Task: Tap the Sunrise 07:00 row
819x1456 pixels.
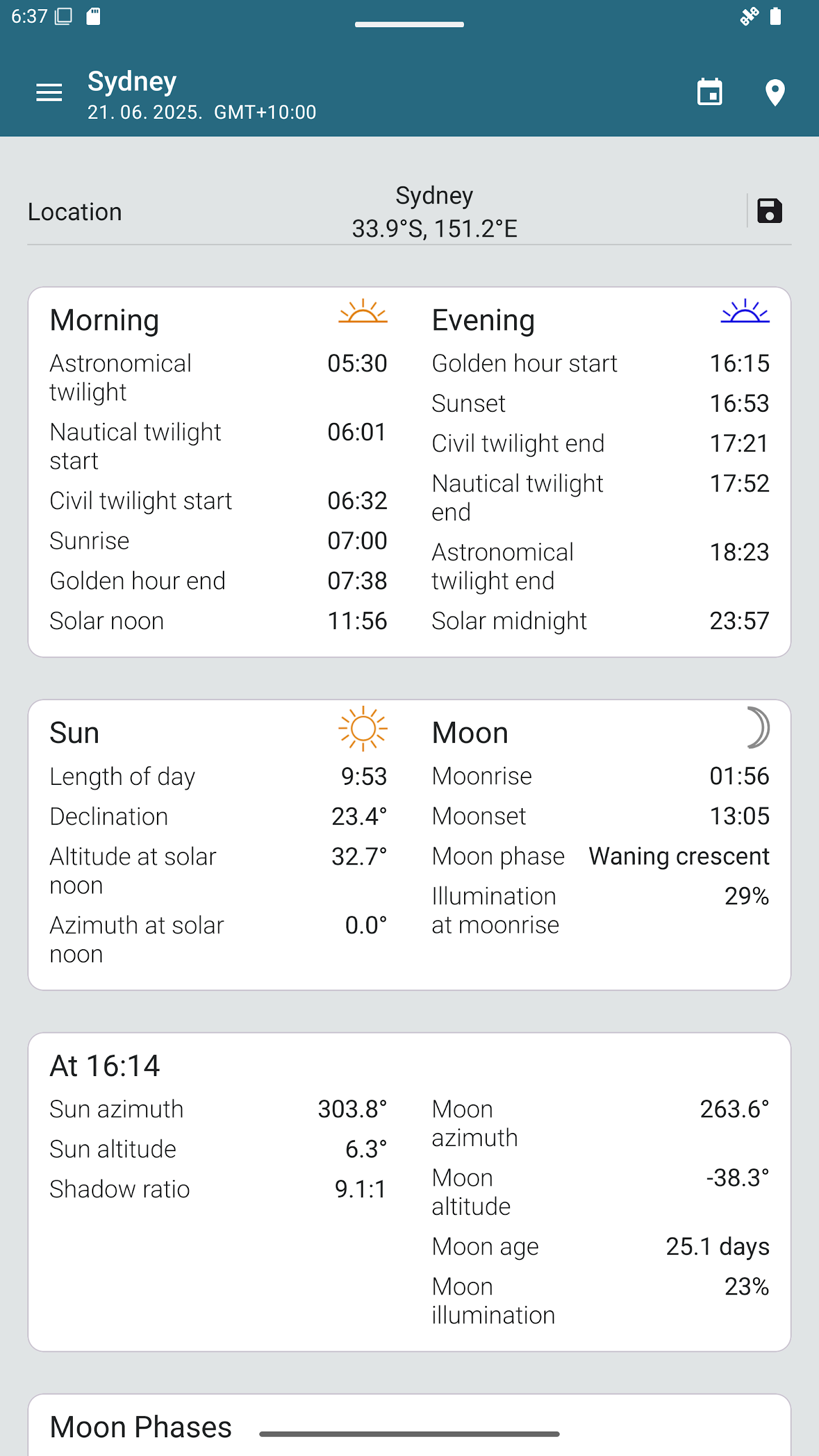Action: [218, 541]
